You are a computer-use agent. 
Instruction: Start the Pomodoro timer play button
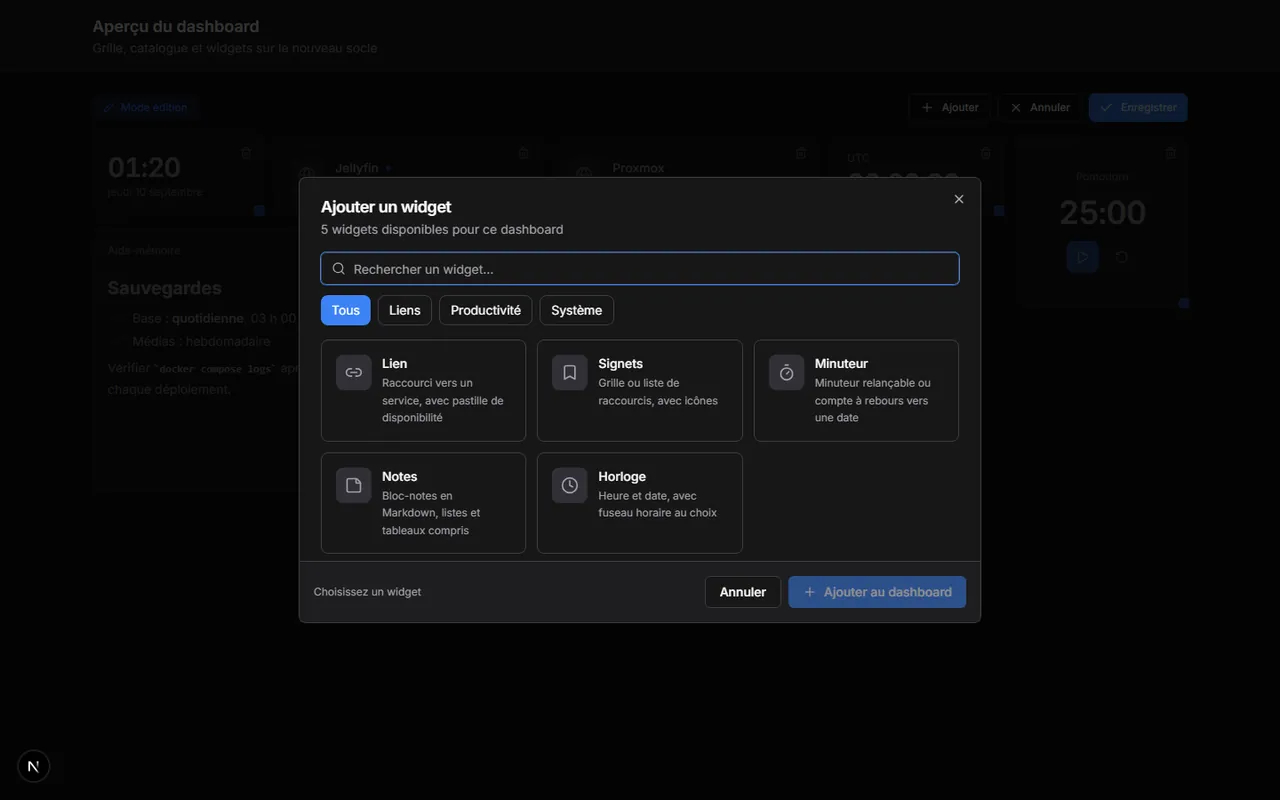click(x=1082, y=257)
